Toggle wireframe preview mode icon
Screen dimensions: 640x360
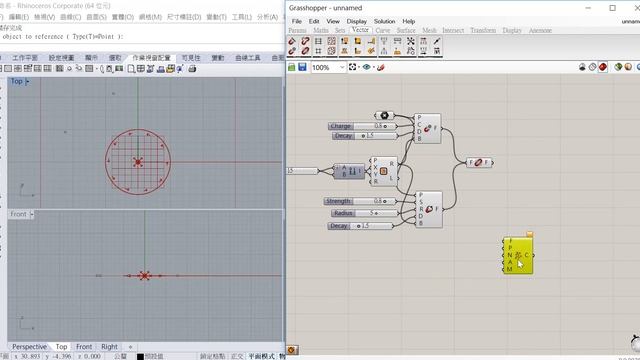(x=593, y=67)
